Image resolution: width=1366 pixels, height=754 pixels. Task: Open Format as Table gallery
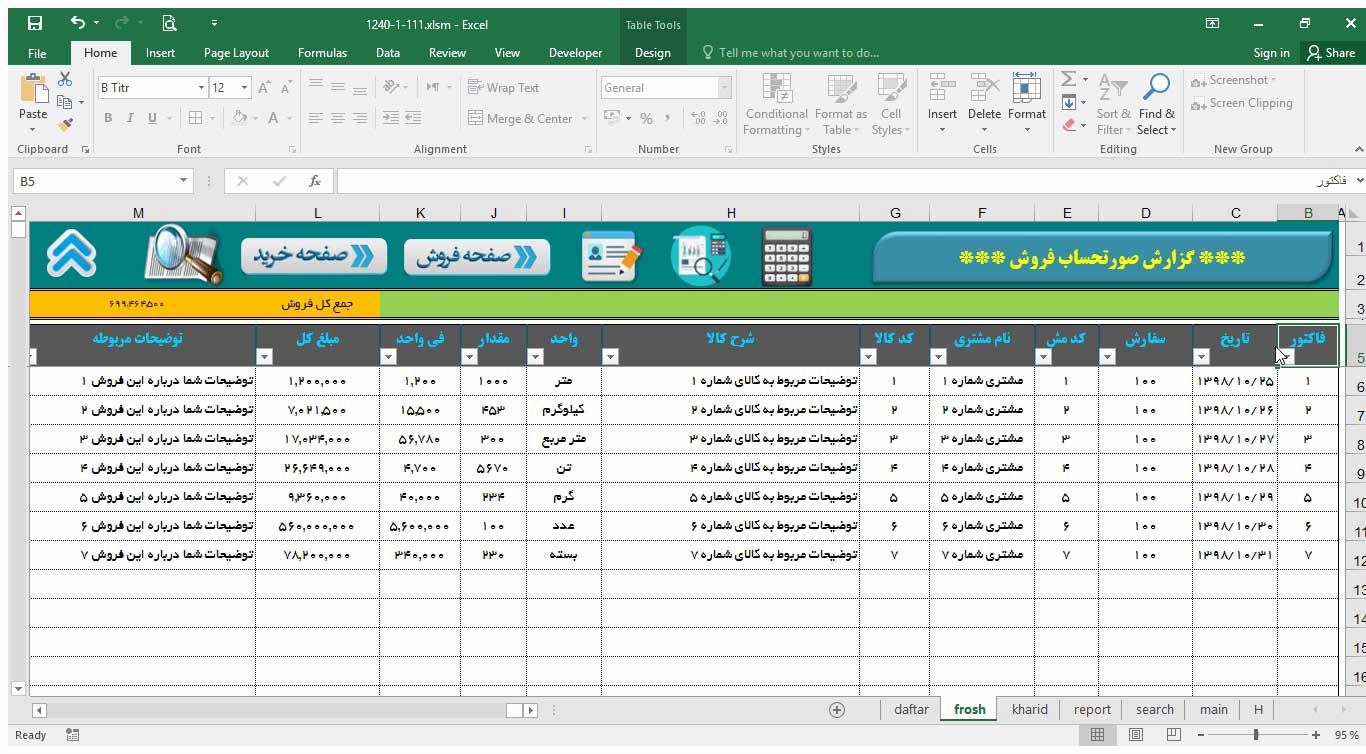[x=840, y=105]
